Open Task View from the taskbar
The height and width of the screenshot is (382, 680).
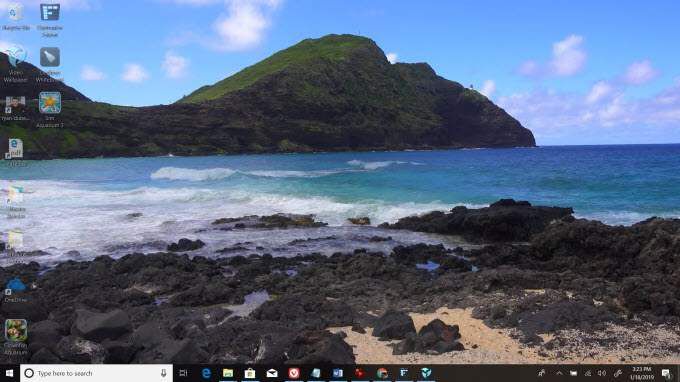click(183, 373)
